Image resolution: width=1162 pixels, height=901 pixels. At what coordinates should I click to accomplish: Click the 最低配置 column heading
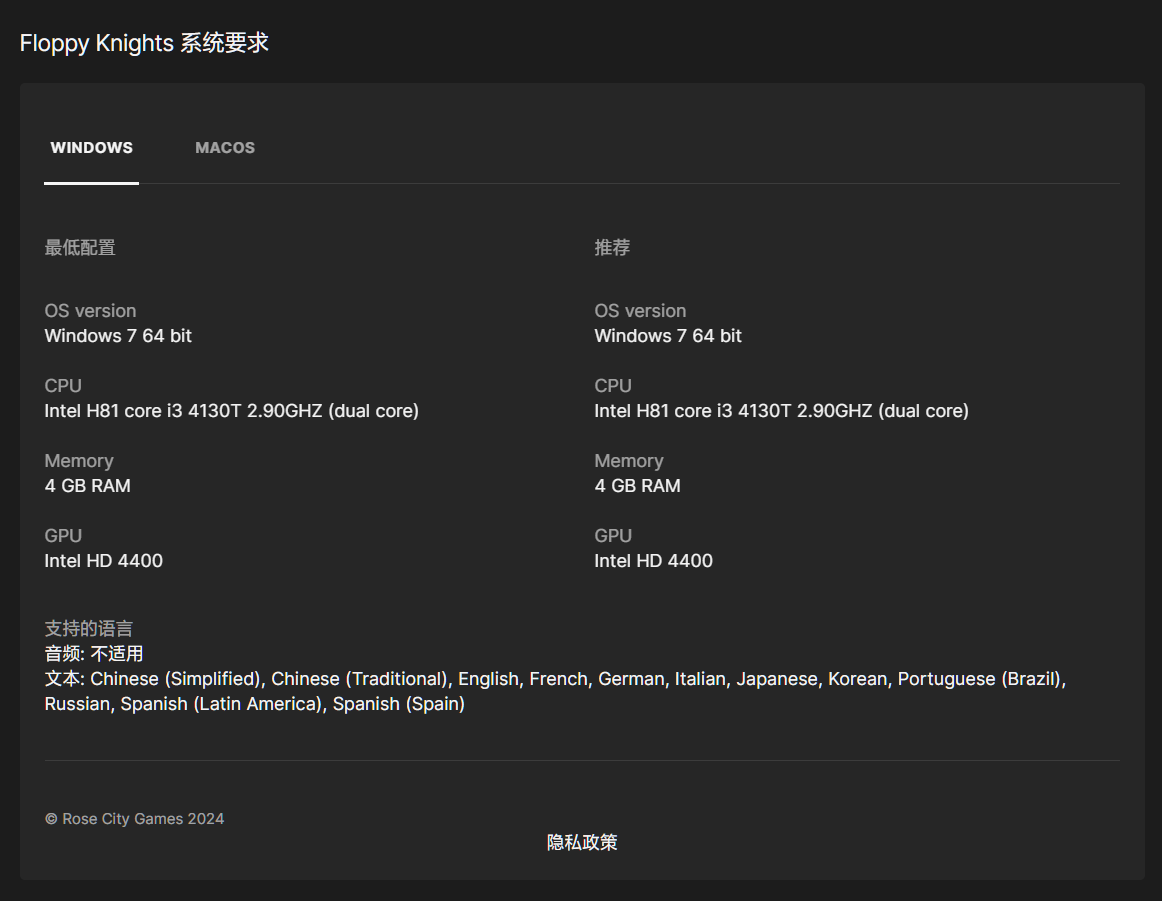click(80, 247)
